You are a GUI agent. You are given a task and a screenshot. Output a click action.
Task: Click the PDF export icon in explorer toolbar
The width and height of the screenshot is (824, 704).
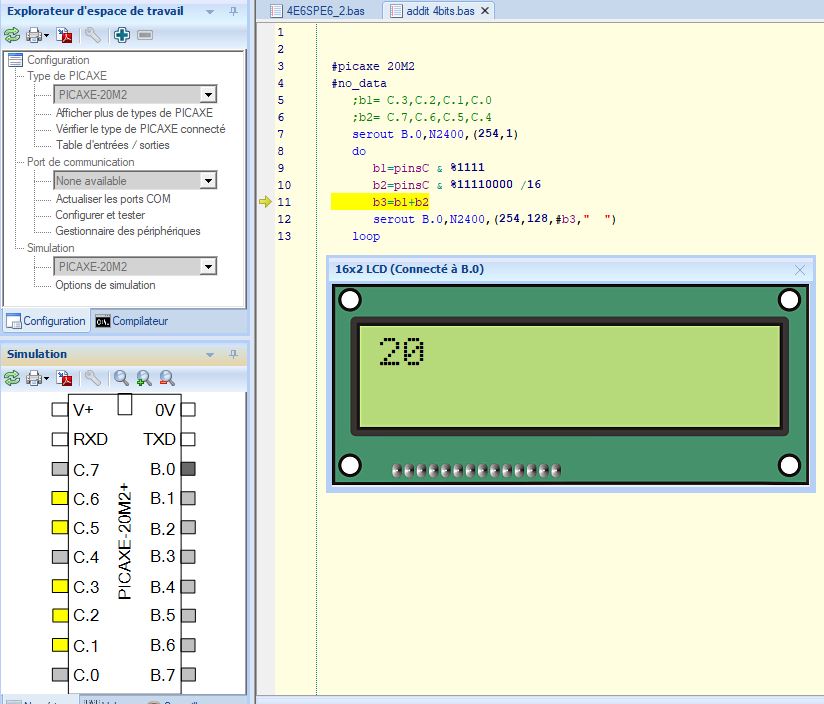click(64, 35)
